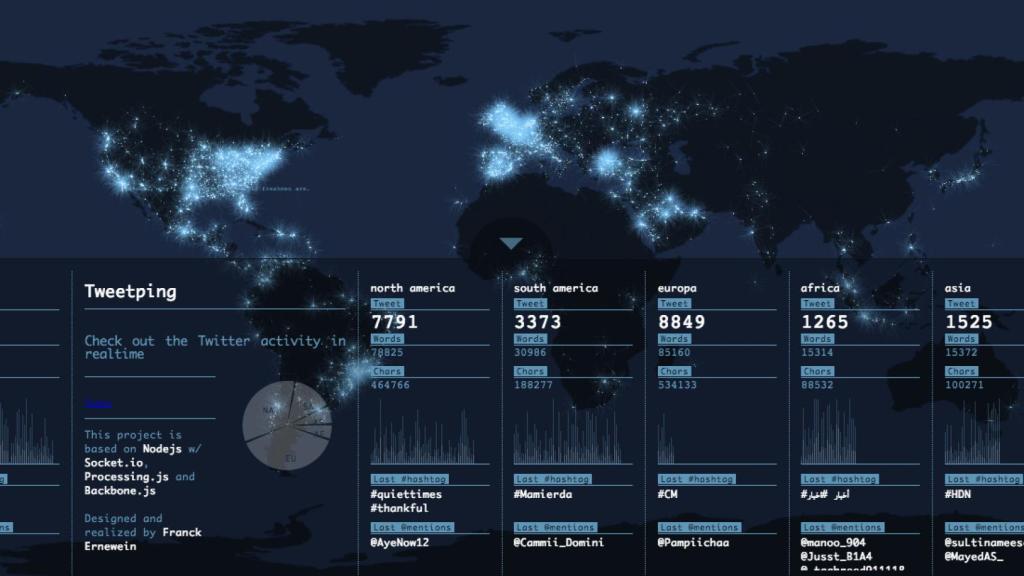Click the Tweetping title heading
The image size is (1024, 576).
(130, 292)
